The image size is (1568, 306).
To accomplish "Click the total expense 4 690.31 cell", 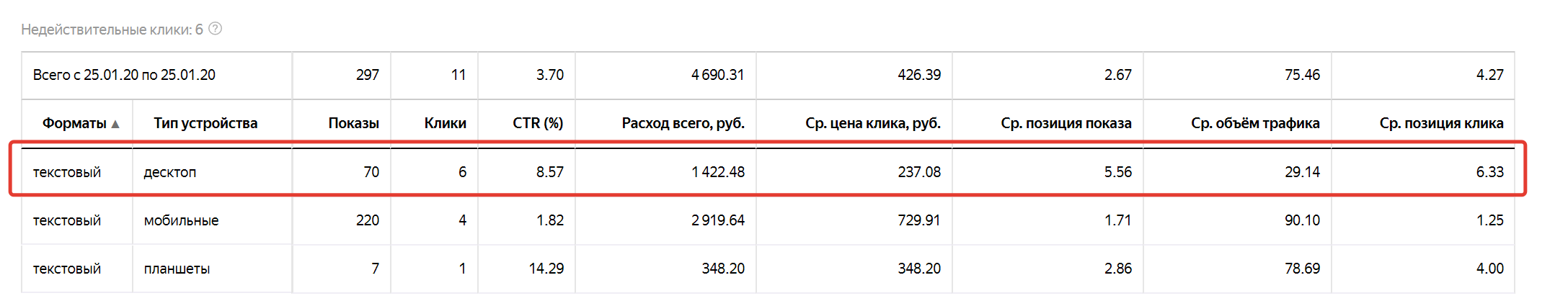I will pyautogui.click(x=665, y=75).
